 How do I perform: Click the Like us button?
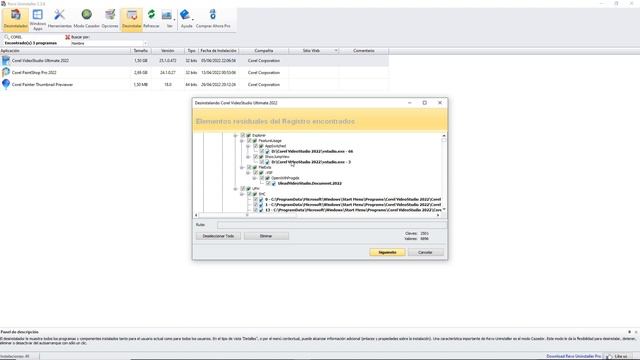click(x=617, y=356)
